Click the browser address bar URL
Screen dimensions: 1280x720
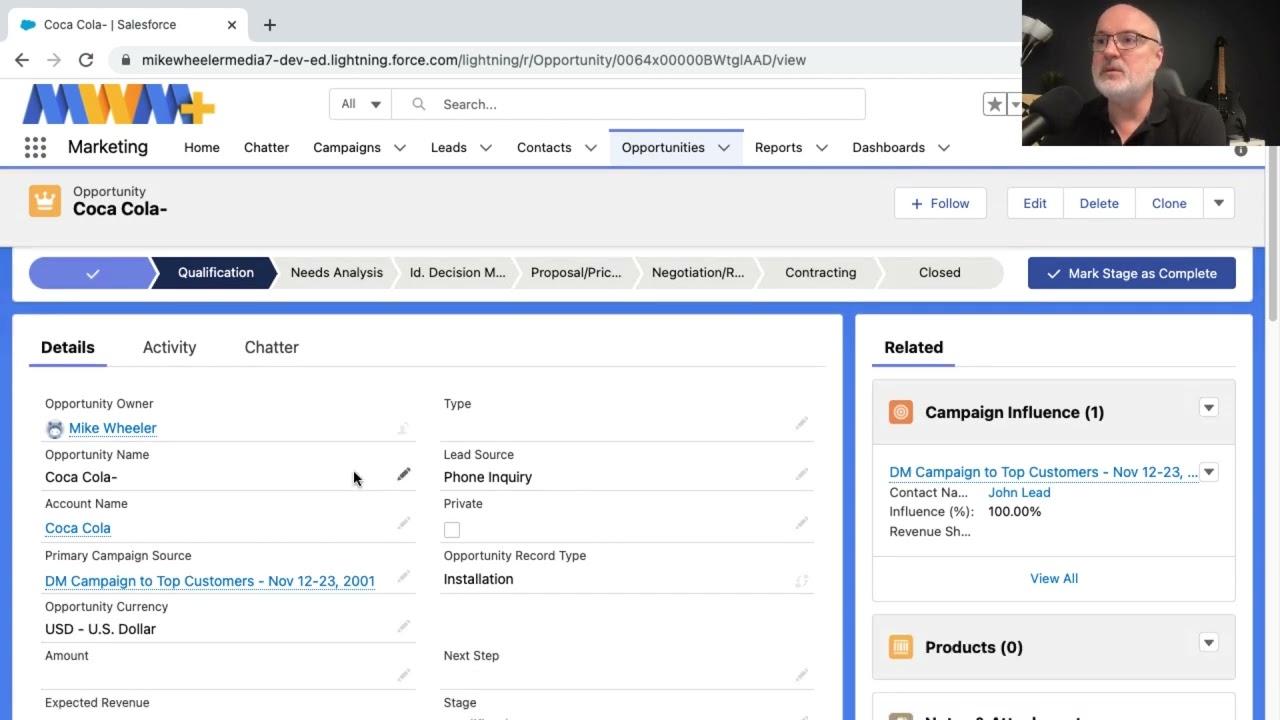[474, 60]
